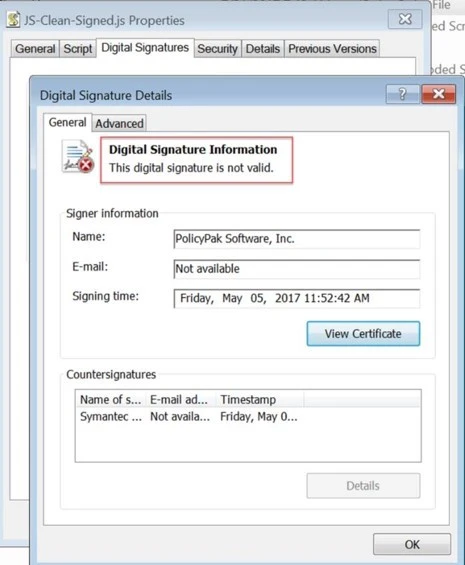
Task: Click the Timestamp column header
Action: [x=260, y=399]
